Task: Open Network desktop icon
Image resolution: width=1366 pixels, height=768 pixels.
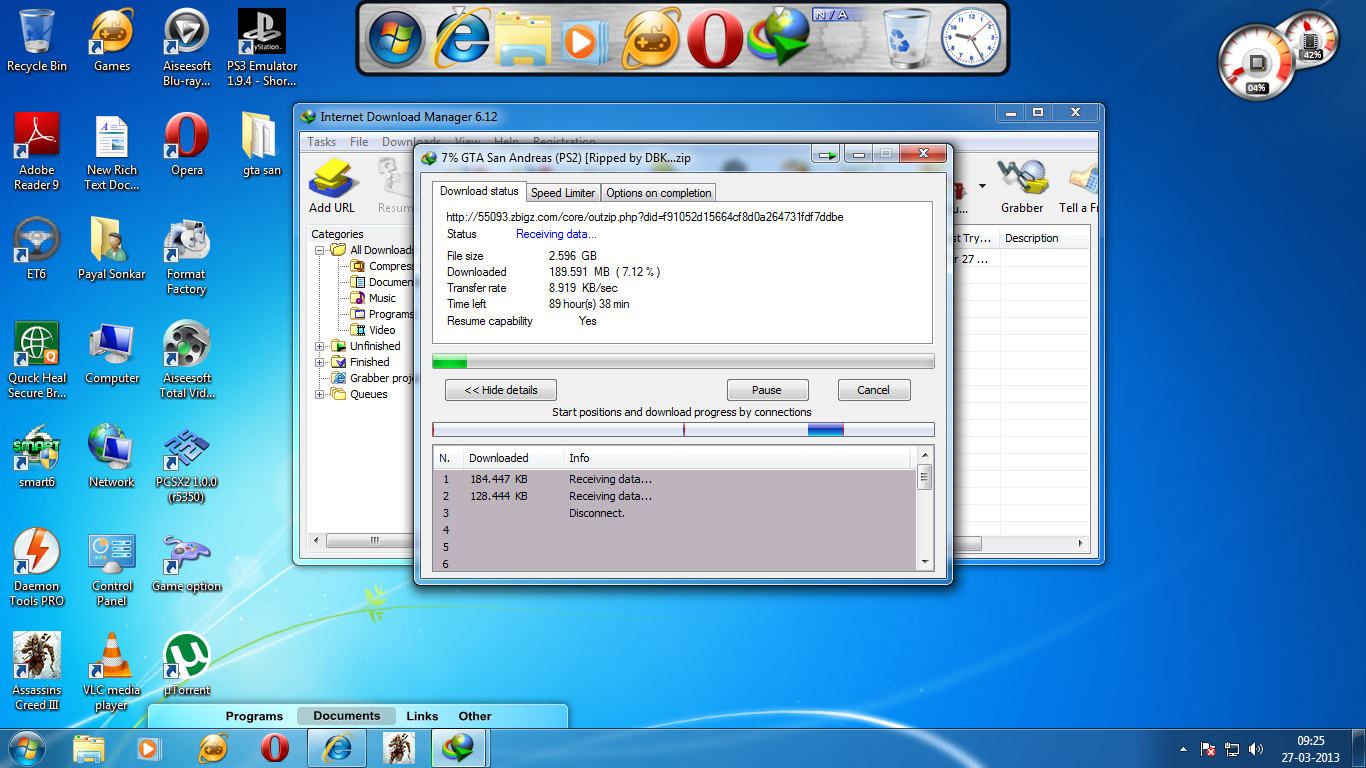Action: click(x=112, y=456)
